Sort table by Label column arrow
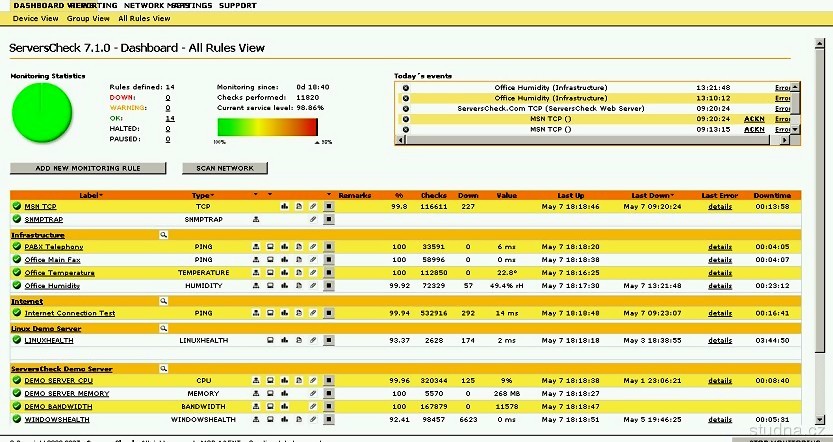 (x=101, y=196)
